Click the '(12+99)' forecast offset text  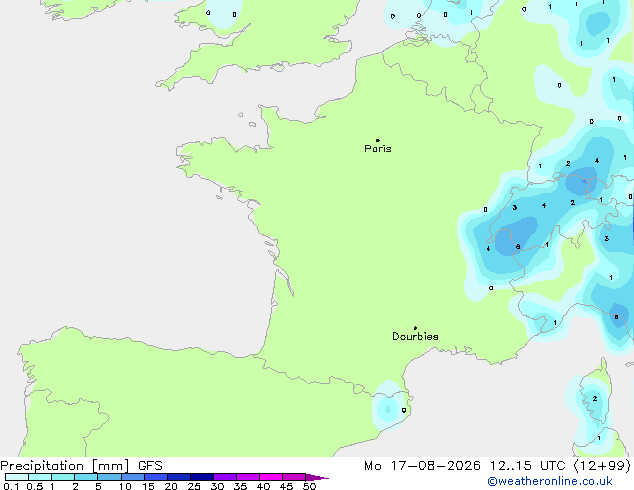[x=602, y=466]
